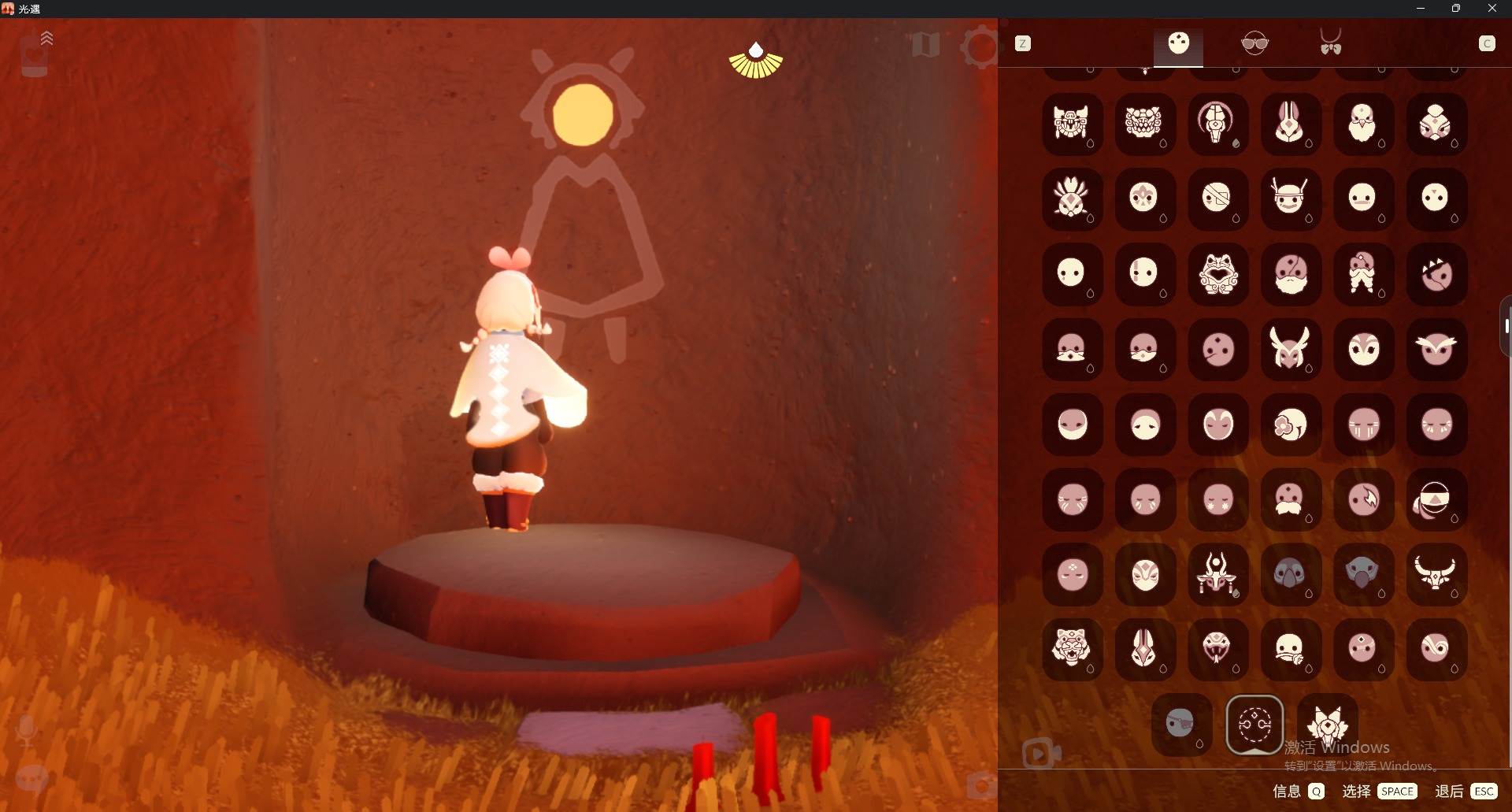Open the map icon
The width and height of the screenshot is (1512, 812).
(926, 44)
